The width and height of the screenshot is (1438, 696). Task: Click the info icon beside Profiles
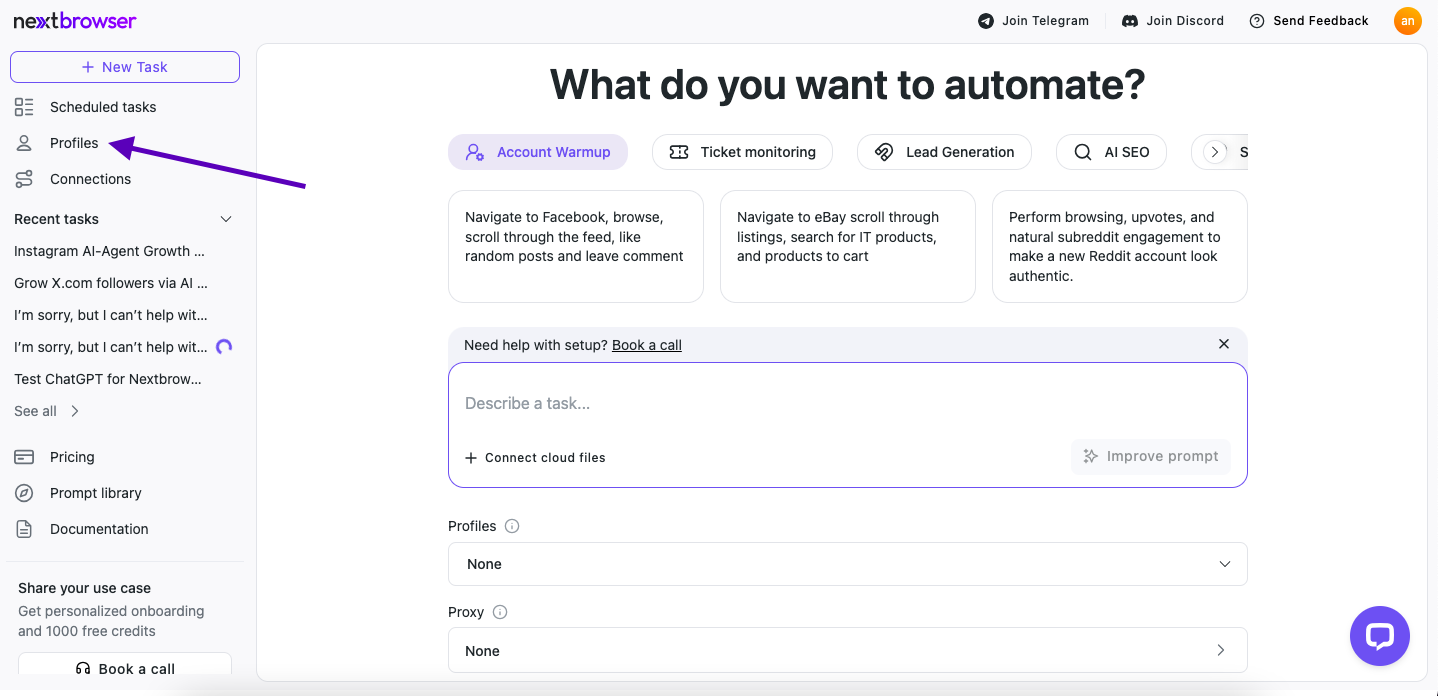click(512, 526)
